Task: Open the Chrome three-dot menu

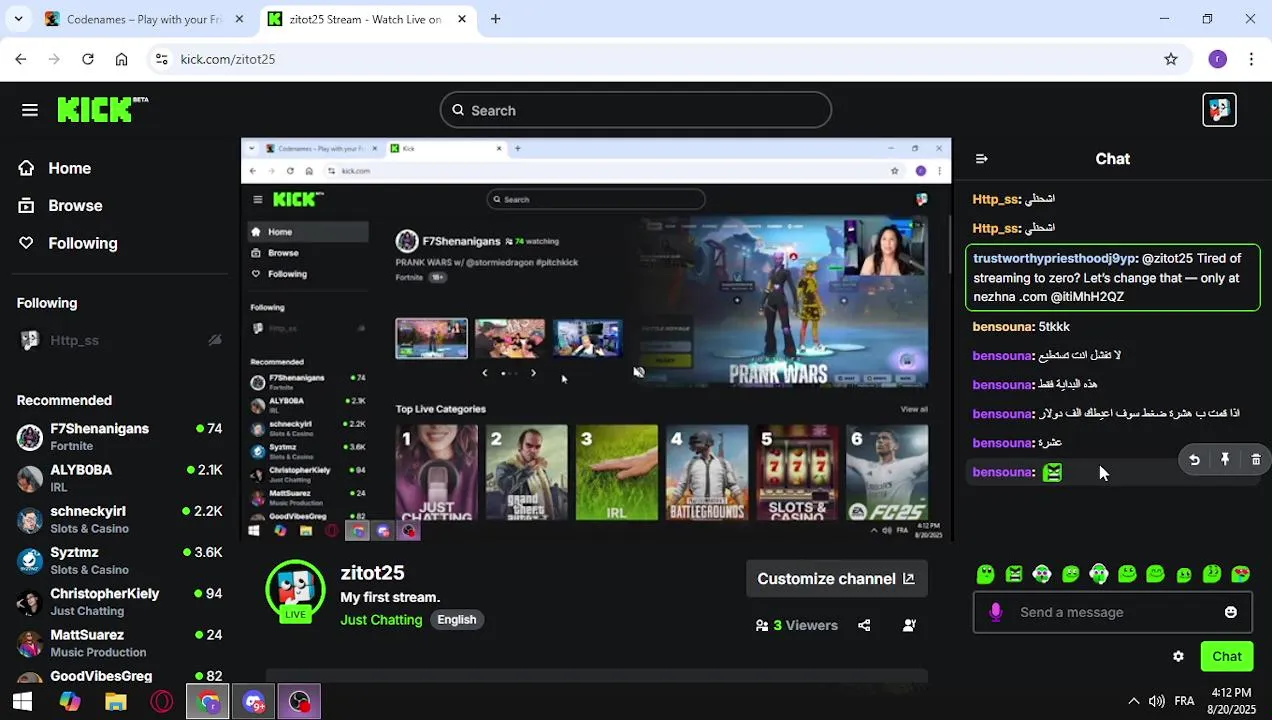Action: (1251, 59)
